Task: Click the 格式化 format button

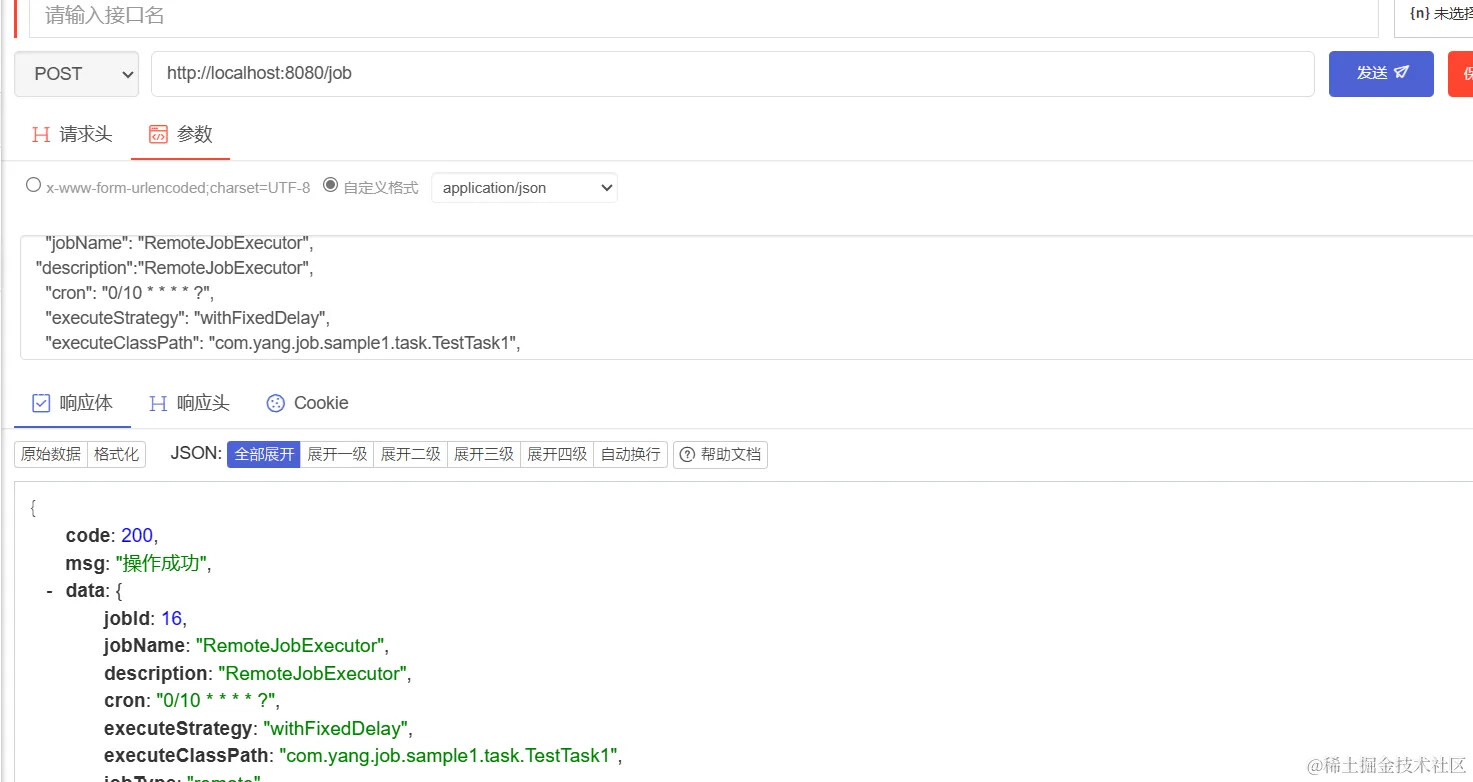Action: [x=117, y=454]
